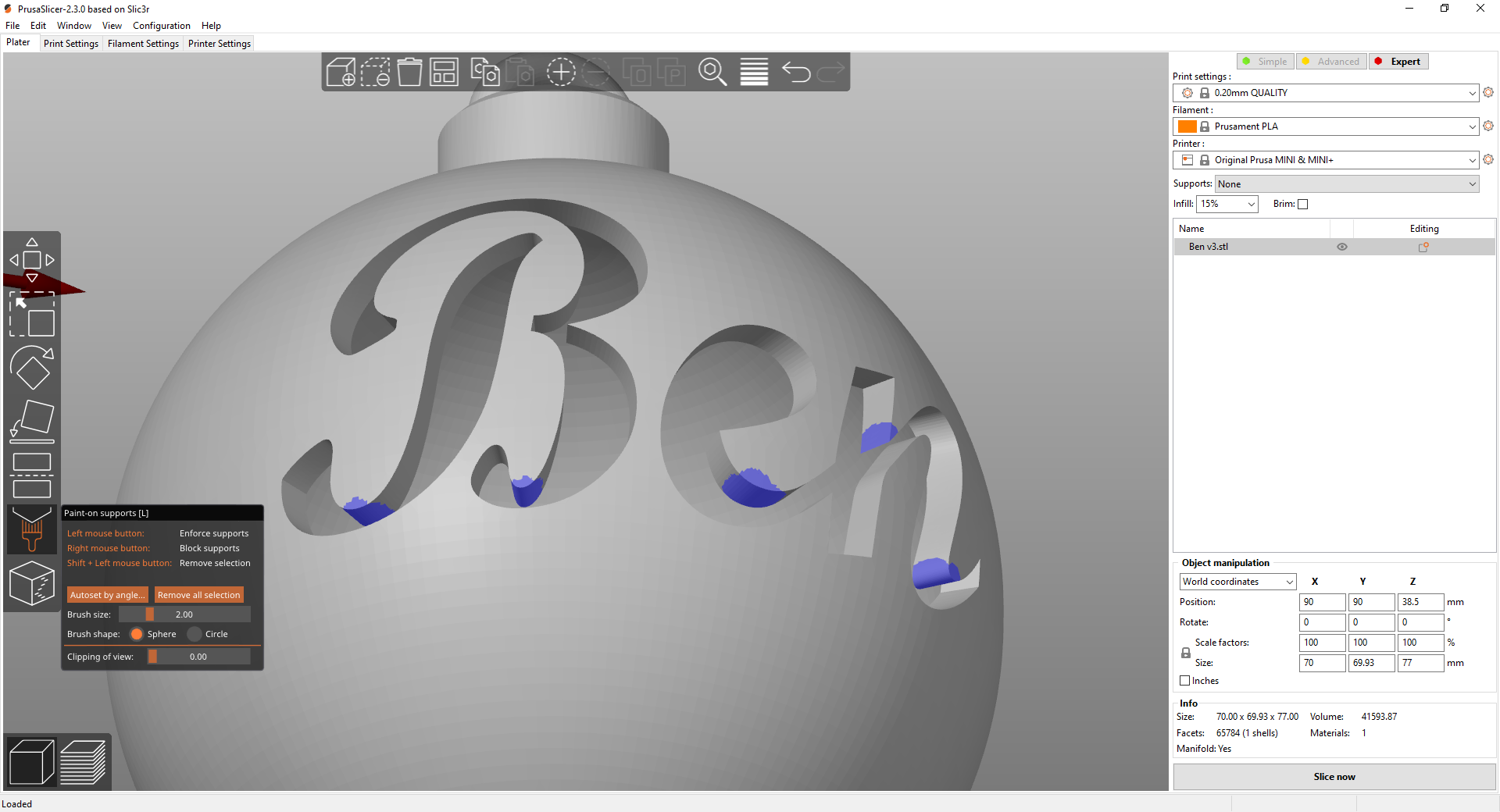Open the Supports dropdown
1500x812 pixels.
pyautogui.click(x=1347, y=184)
